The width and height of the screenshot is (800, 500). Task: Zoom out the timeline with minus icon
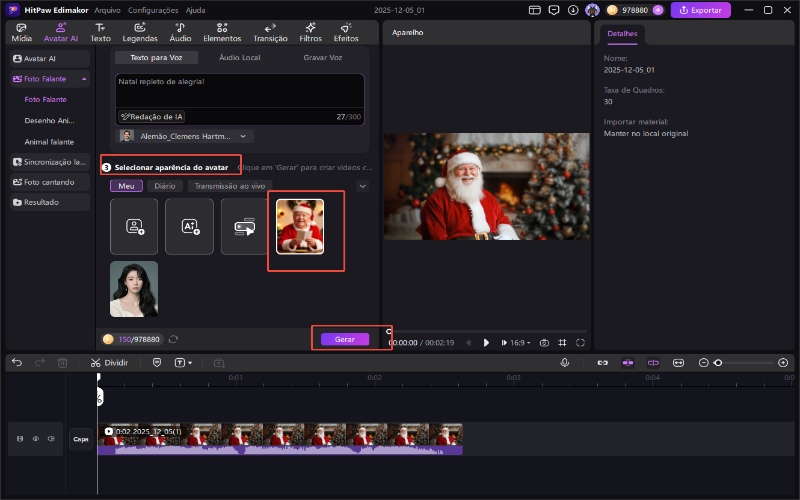point(704,363)
